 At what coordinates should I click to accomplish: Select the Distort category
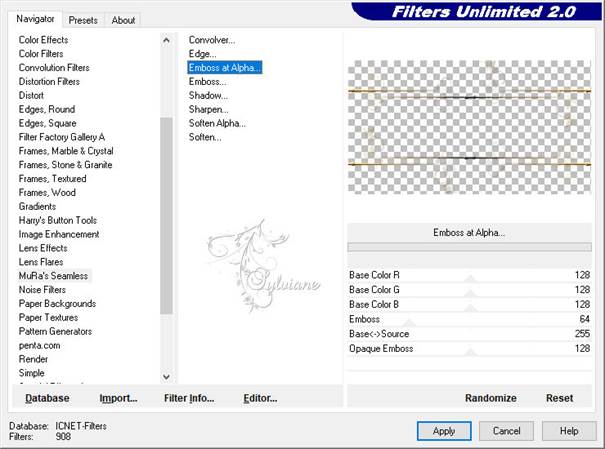point(31,95)
